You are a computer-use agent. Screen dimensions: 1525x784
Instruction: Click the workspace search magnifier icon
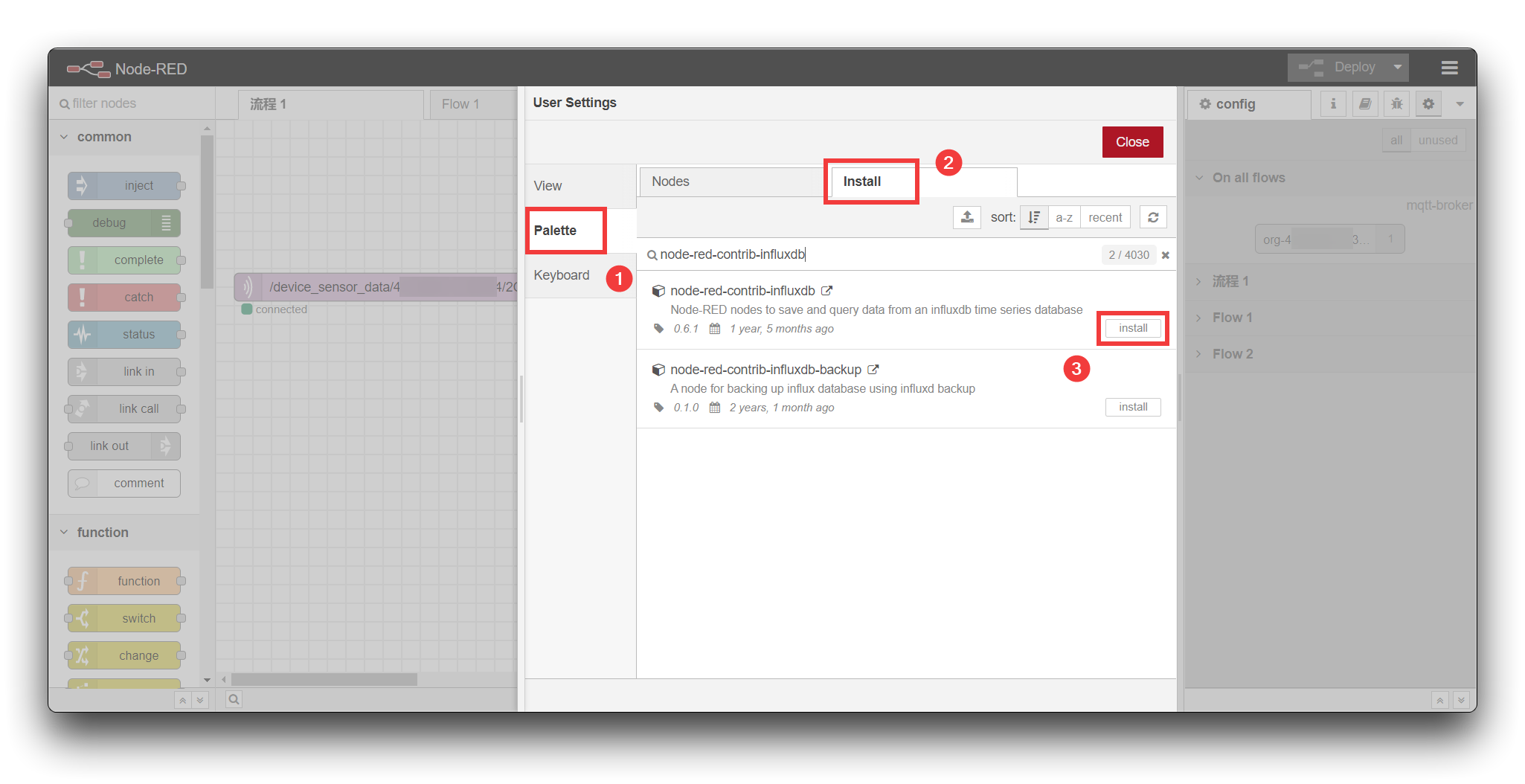(234, 699)
